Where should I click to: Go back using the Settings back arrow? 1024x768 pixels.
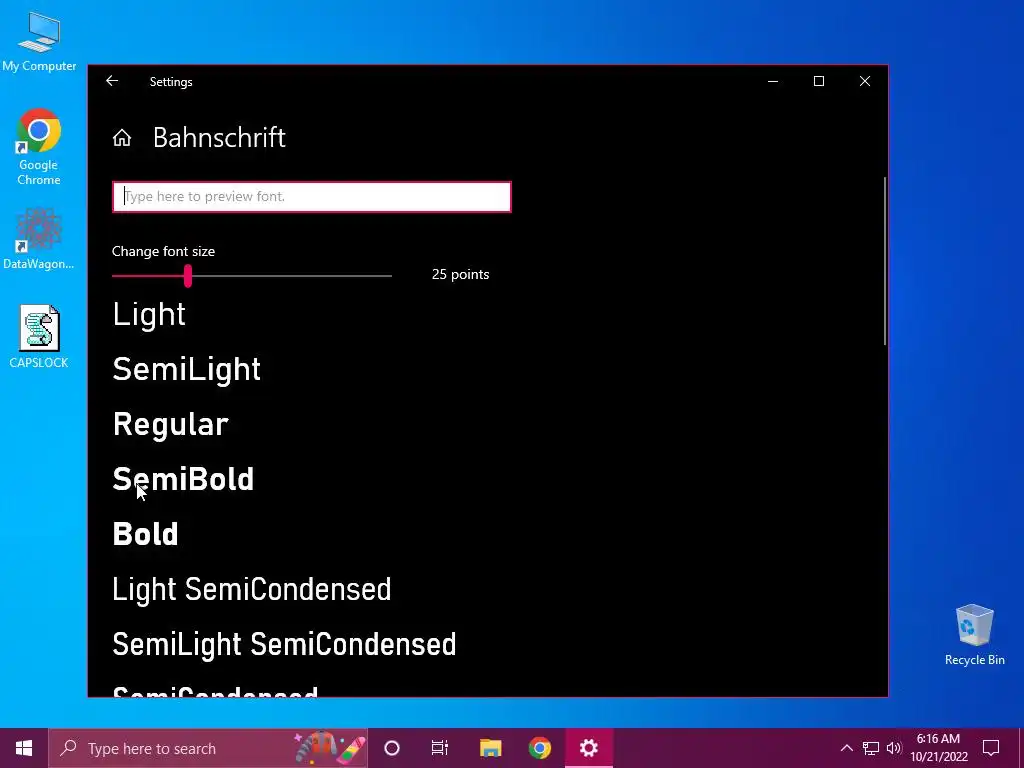pyautogui.click(x=112, y=81)
